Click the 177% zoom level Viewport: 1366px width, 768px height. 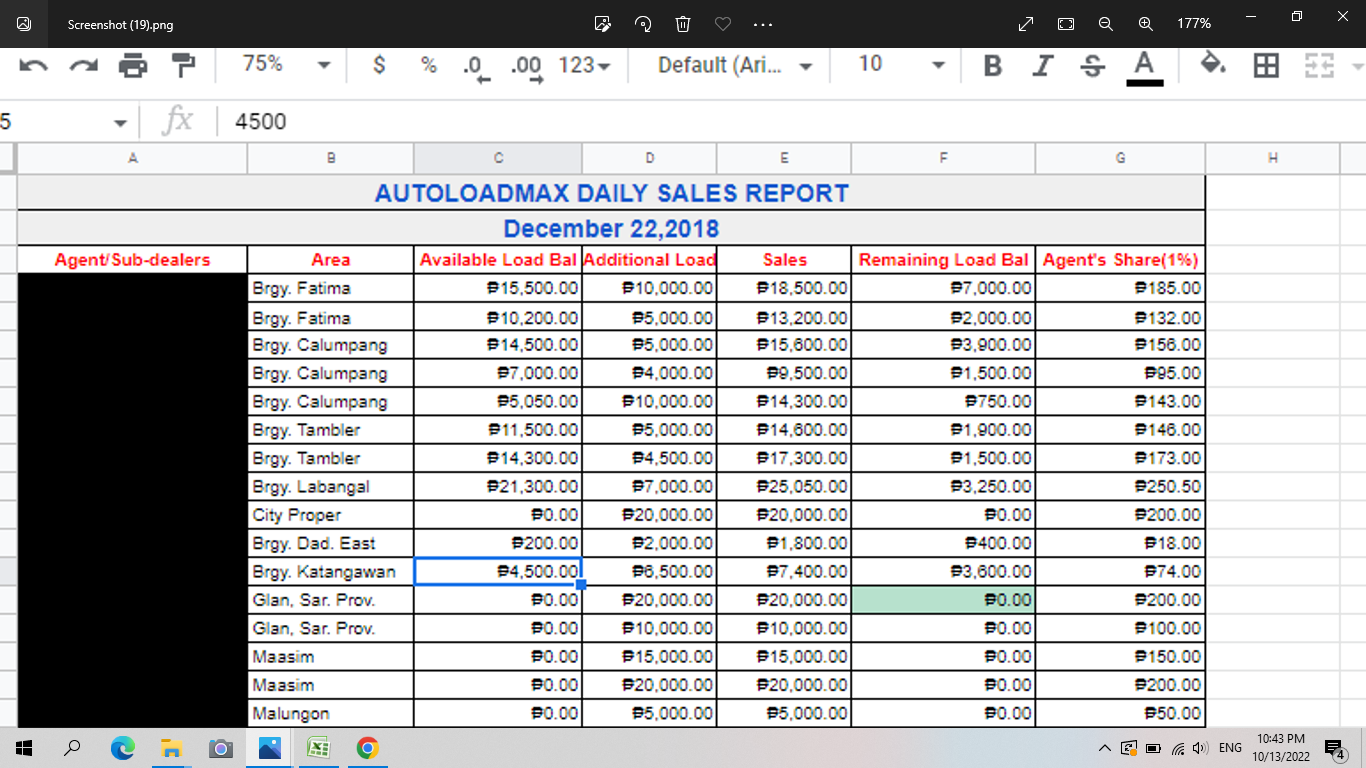(1194, 23)
